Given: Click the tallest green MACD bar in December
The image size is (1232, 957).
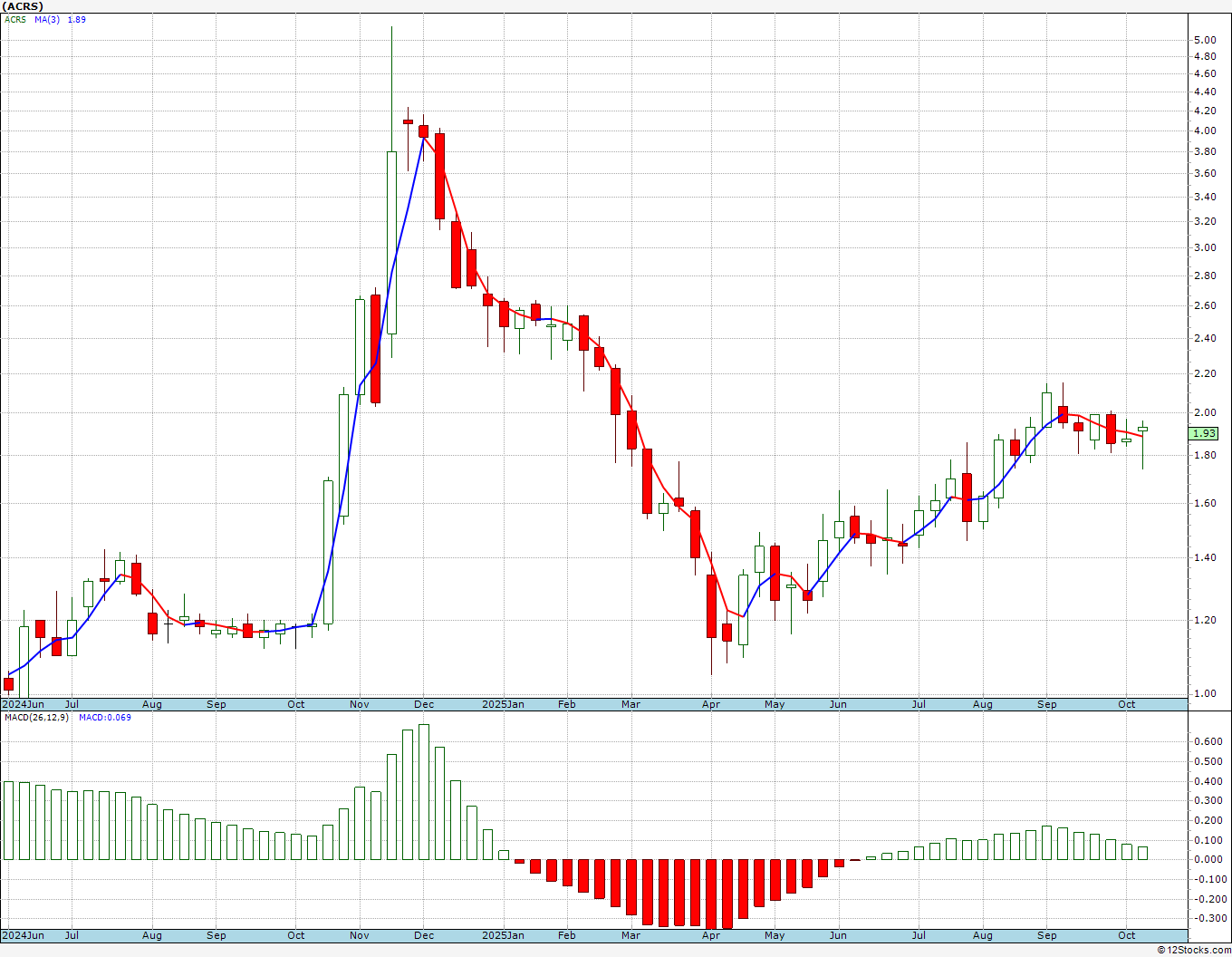Looking at the screenshot, I should (423, 792).
